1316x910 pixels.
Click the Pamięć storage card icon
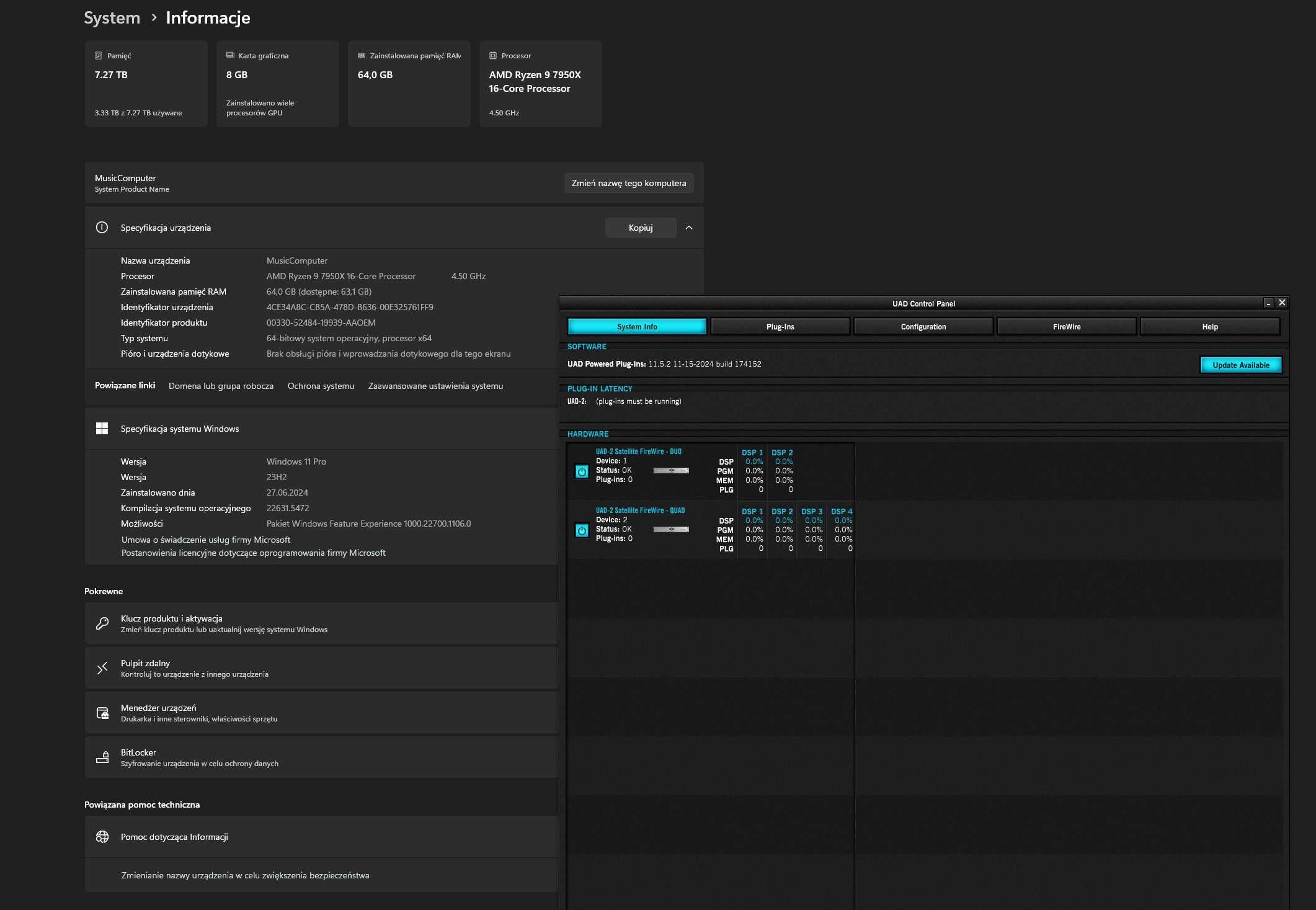[98, 55]
